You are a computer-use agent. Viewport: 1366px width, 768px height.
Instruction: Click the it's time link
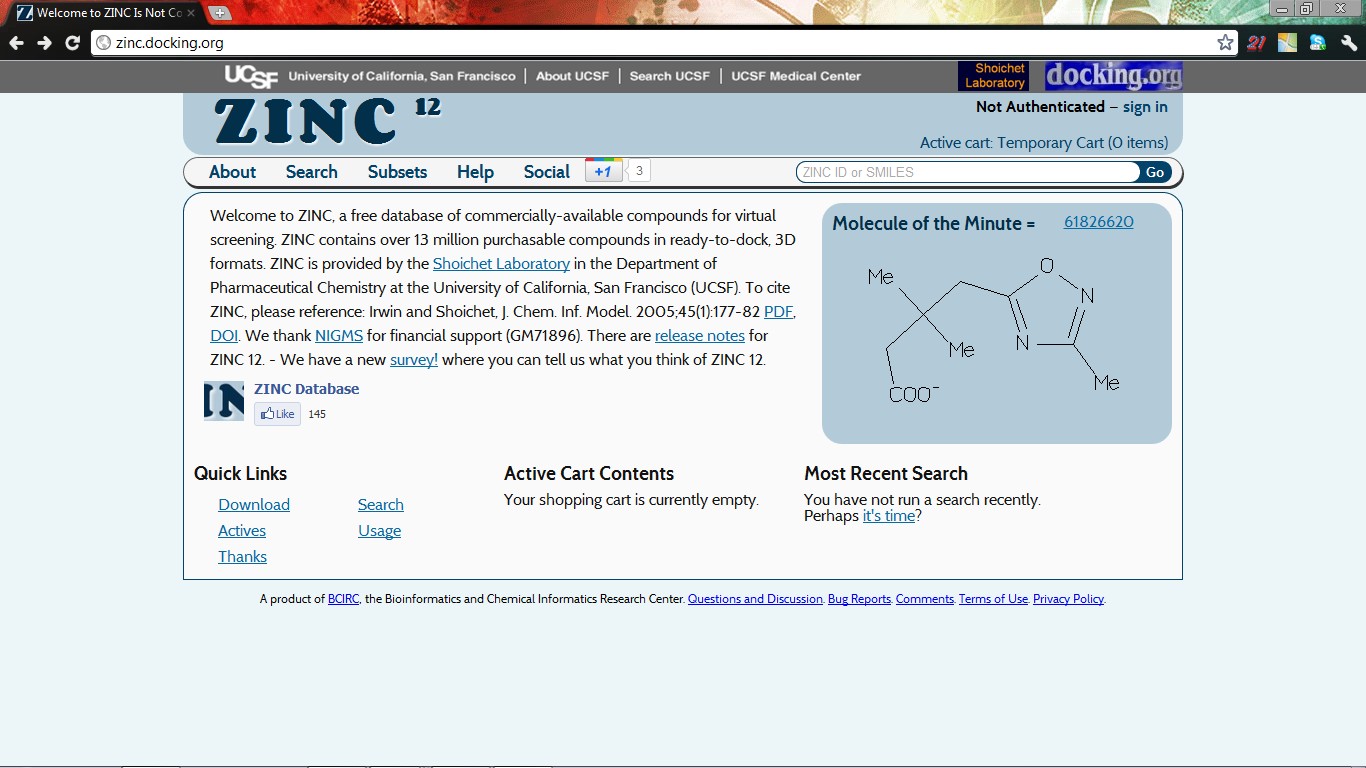pos(889,516)
